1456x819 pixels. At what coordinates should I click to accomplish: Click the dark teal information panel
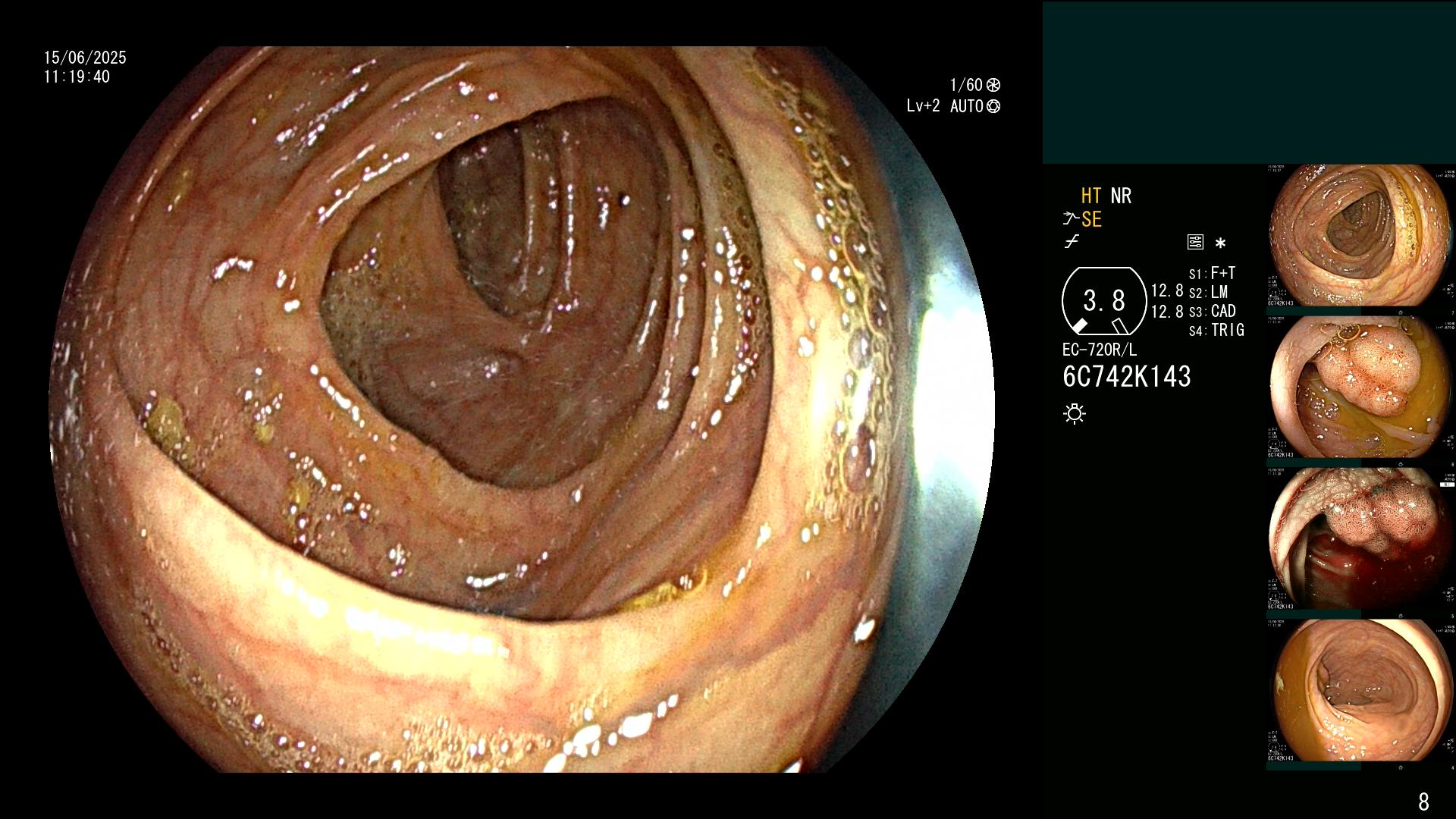pos(1249,82)
